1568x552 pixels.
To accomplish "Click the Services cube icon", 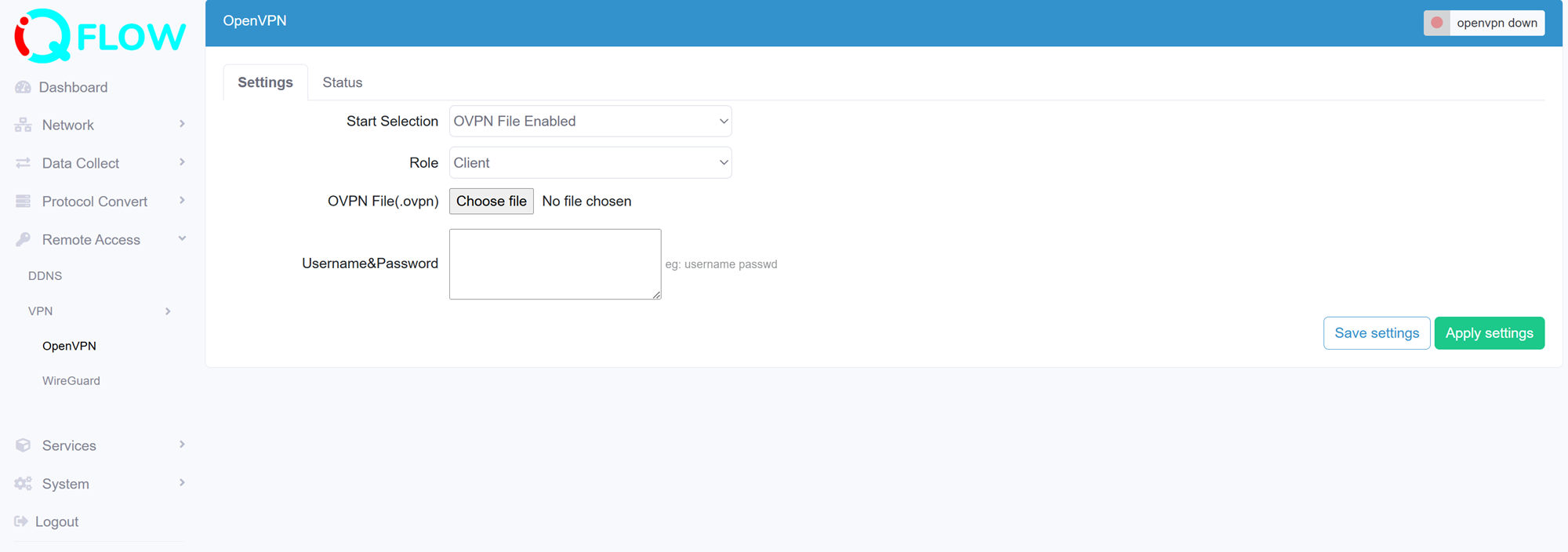I will [x=23, y=445].
